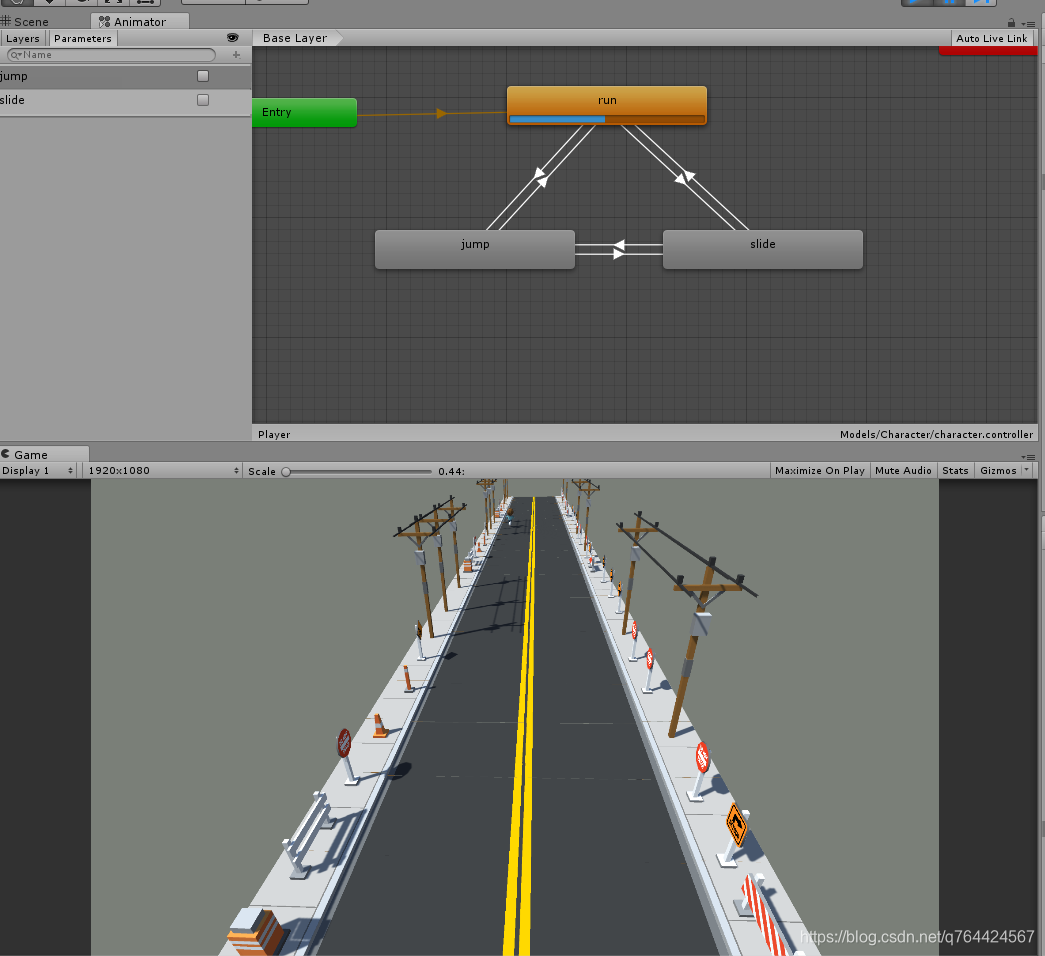
Task: Switch to the Scene tab
Action: tap(25, 21)
